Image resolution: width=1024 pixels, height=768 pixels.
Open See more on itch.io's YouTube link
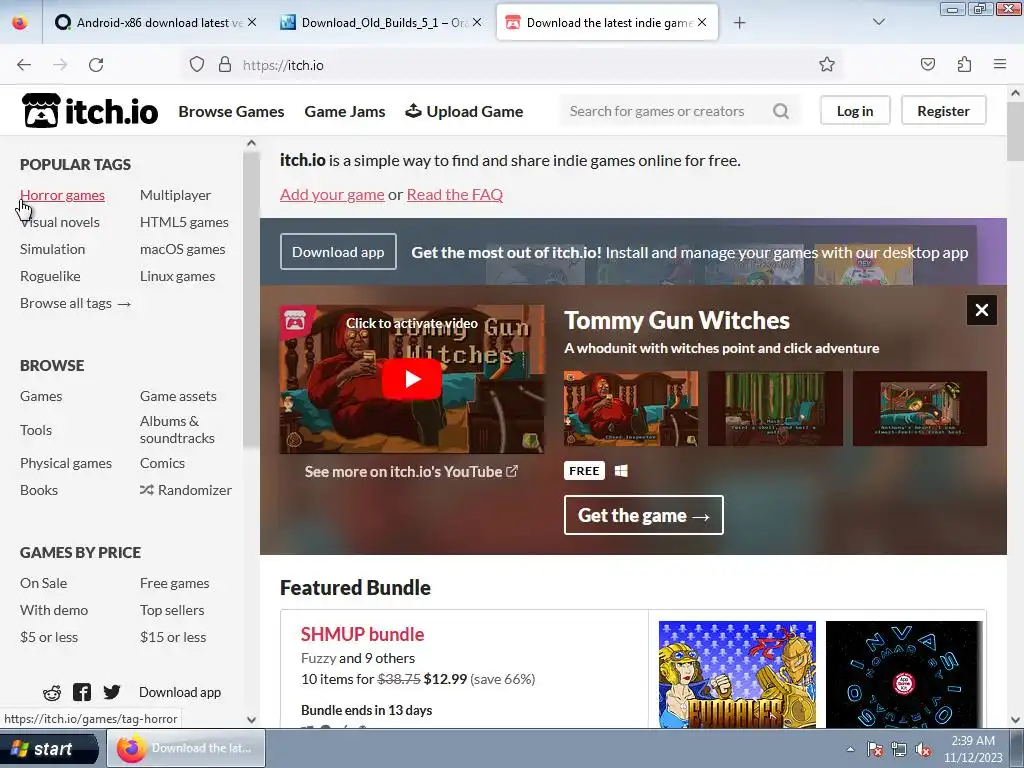[x=411, y=472]
